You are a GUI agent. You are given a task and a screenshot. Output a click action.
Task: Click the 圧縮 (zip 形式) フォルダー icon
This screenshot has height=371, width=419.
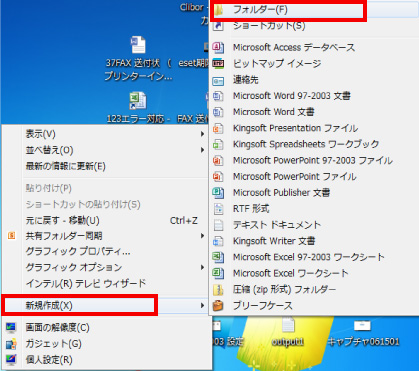[218, 289]
